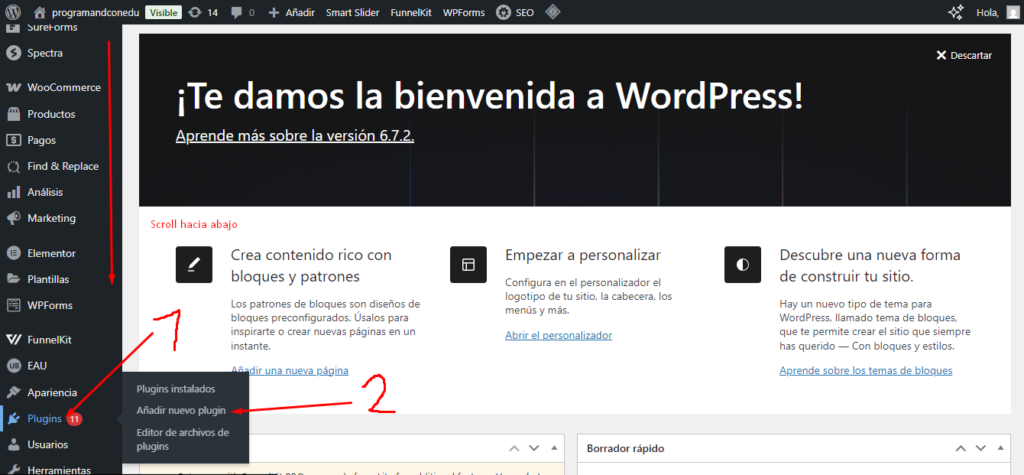Open Pagos in the sidebar
Viewport: 1024px width, 475px height.
coord(41,140)
